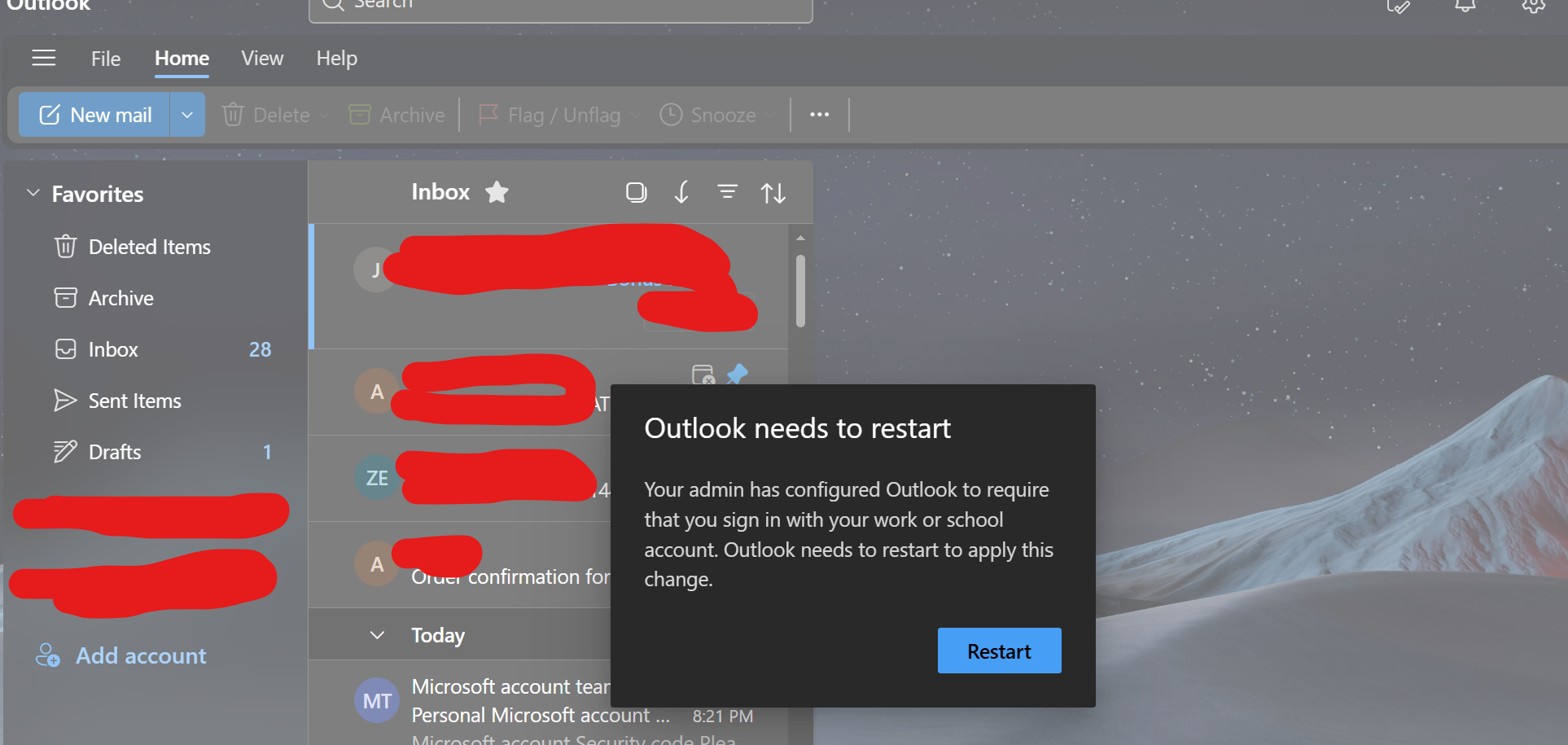Image resolution: width=1568 pixels, height=745 pixels.
Task: Open the sort order arrows icon
Action: [773, 193]
